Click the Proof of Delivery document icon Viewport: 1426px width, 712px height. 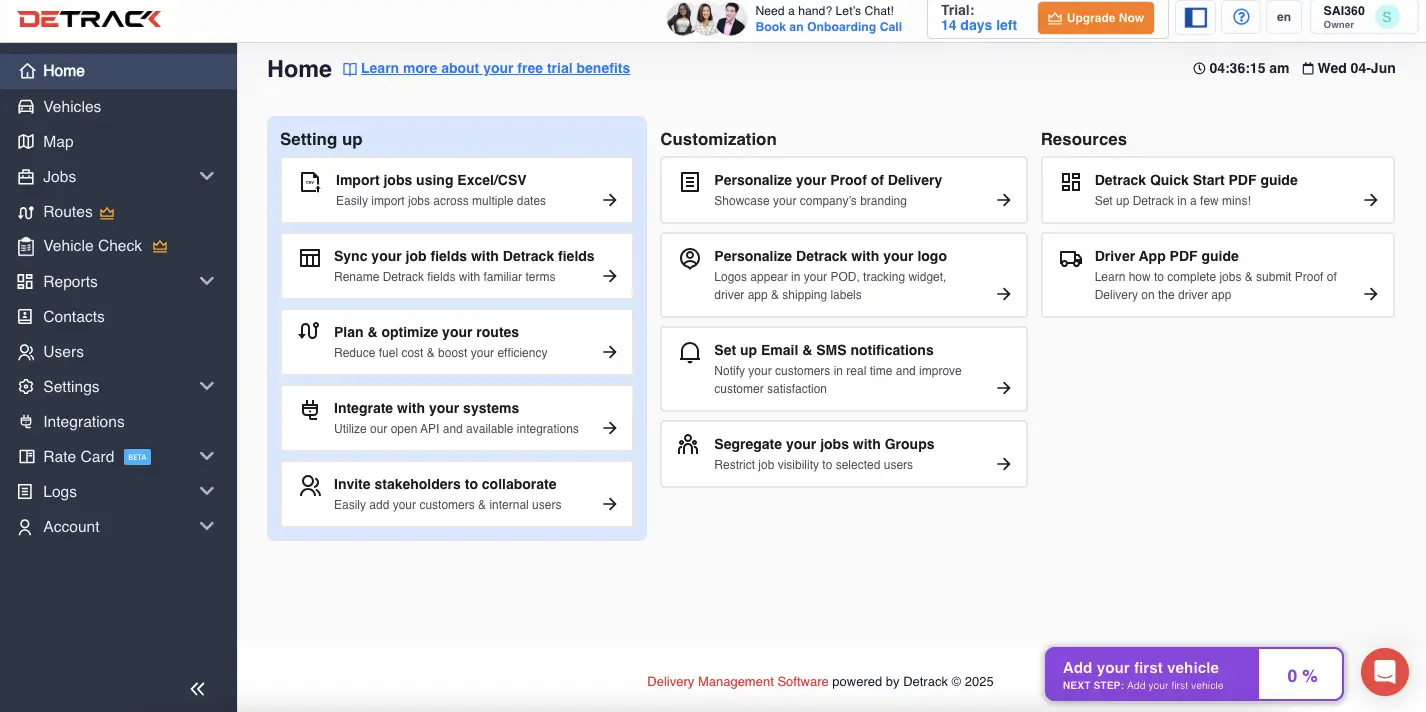click(690, 182)
